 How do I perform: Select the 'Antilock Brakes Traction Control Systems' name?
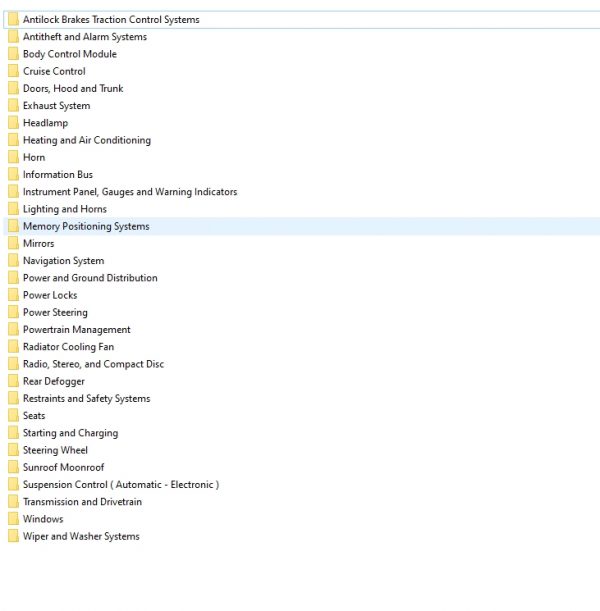point(111,19)
